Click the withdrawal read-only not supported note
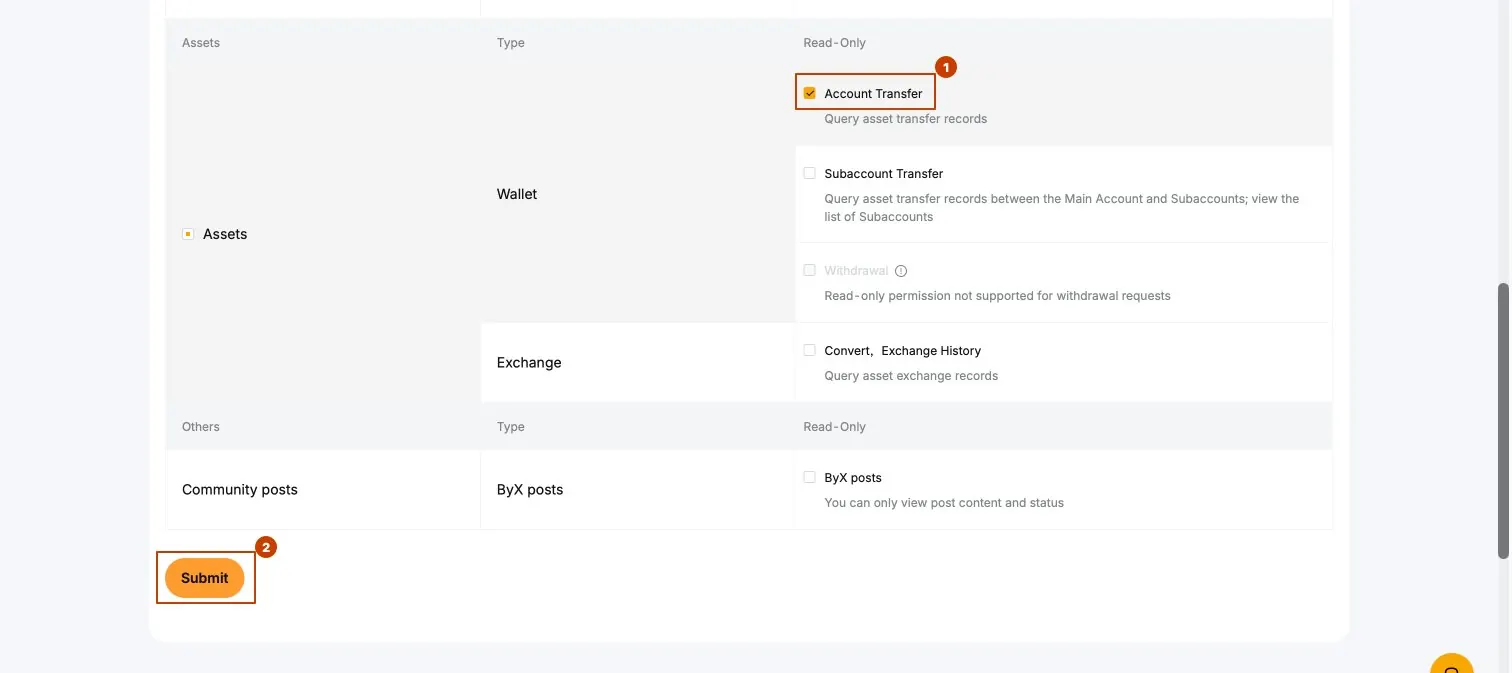This screenshot has height=673, width=1512. click(x=997, y=296)
